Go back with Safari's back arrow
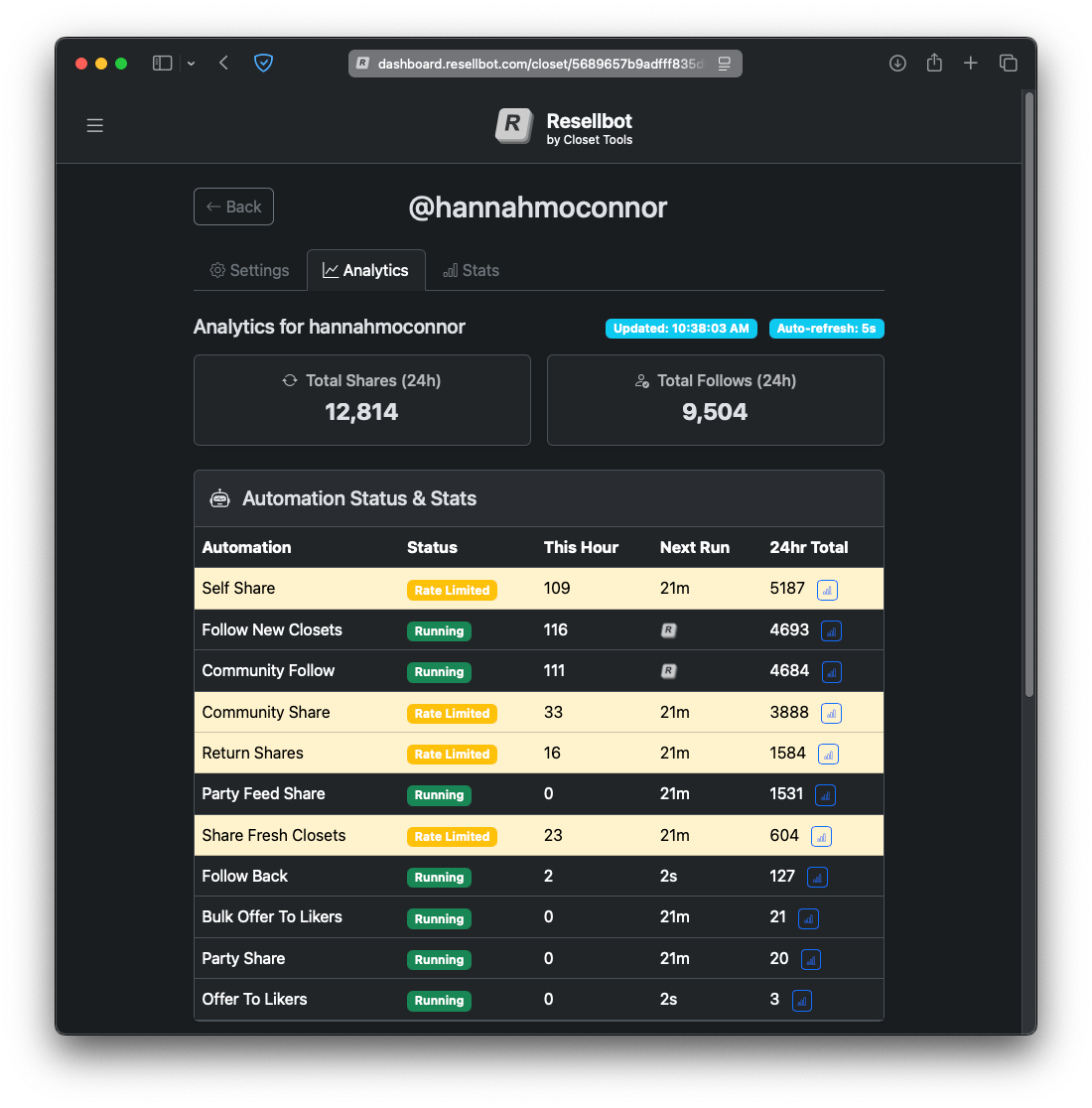This screenshot has height=1108, width=1092. coord(224,63)
